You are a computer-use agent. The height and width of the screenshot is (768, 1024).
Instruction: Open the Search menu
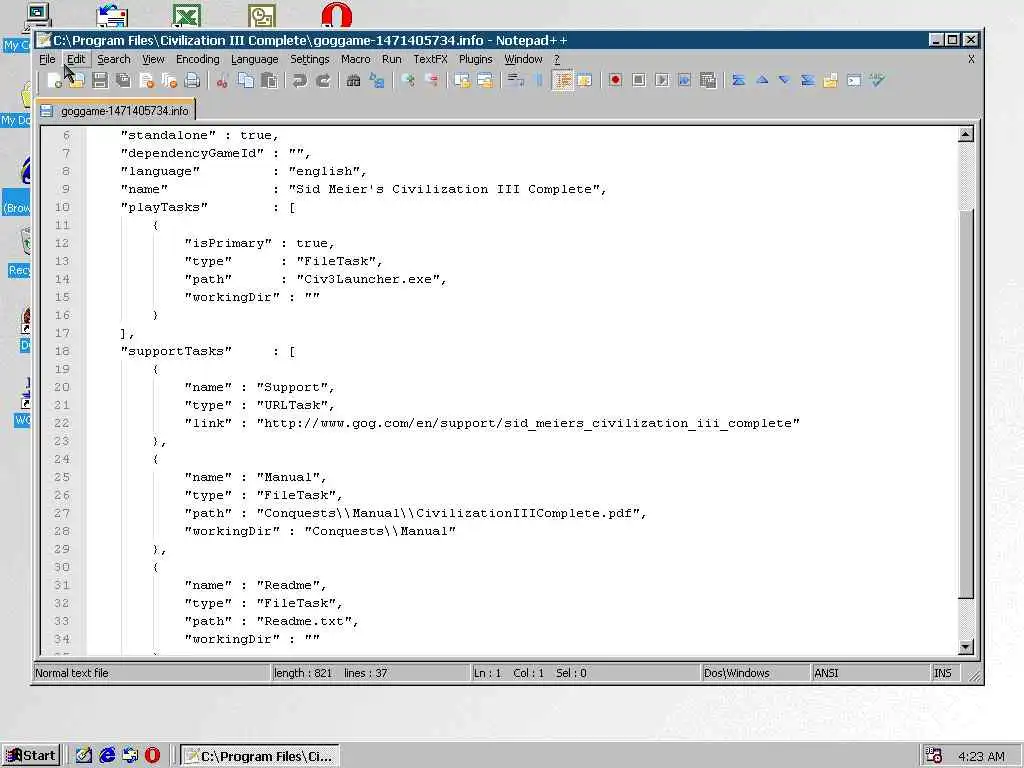point(114,59)
